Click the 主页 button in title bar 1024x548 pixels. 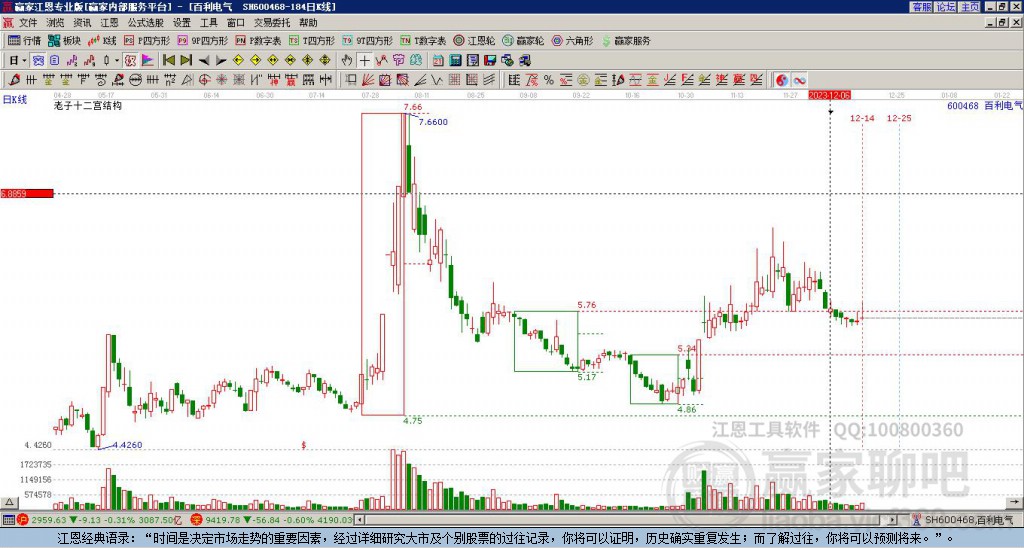[970, 7]
